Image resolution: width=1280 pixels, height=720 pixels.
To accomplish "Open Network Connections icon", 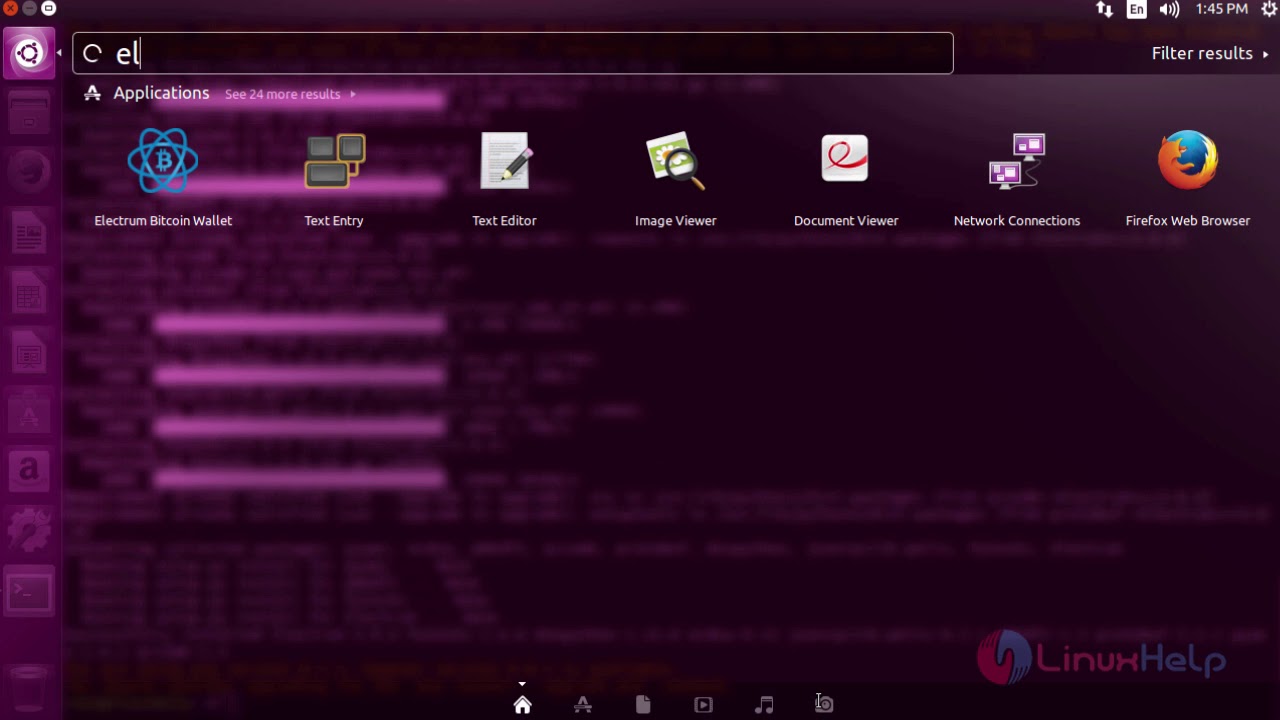I will point(1017,161).
